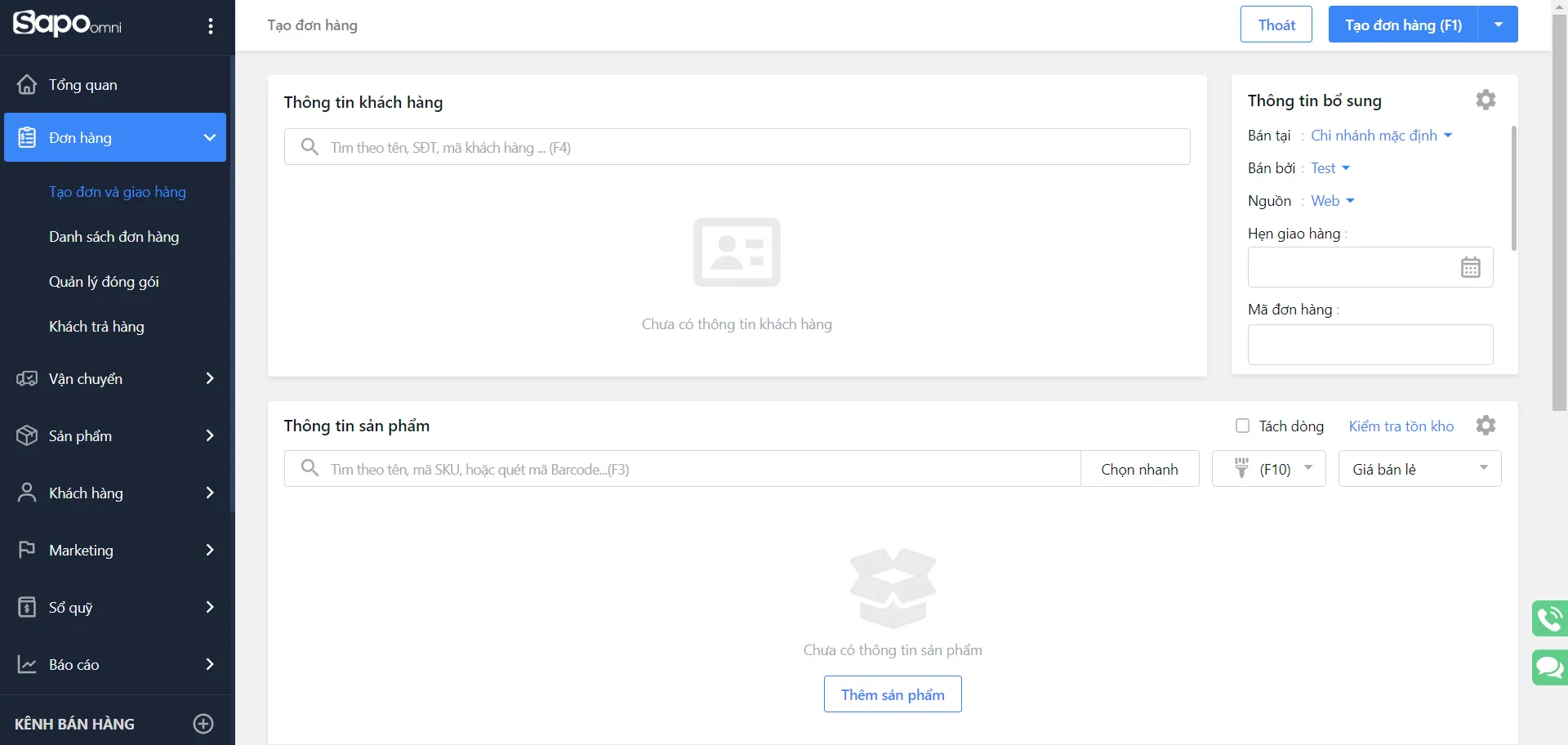Click the page vertical scrollbar
This screenshot has width=1568, height=745.
[1559, 212]
